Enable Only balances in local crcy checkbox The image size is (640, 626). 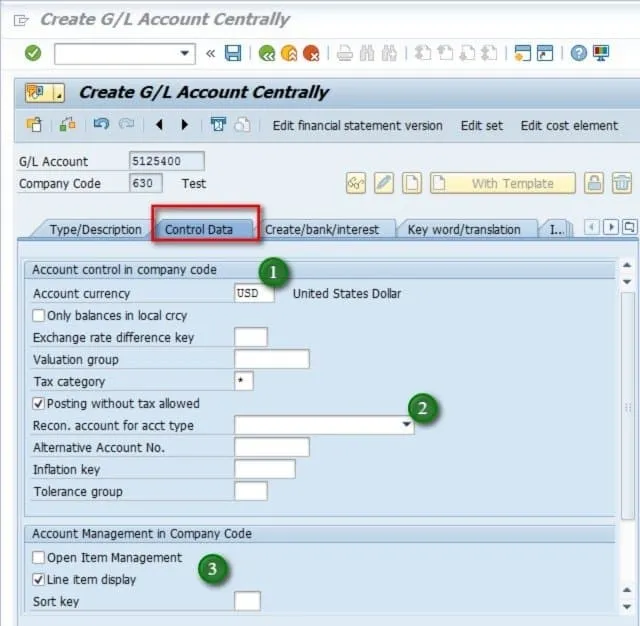(x=39, y=316)
